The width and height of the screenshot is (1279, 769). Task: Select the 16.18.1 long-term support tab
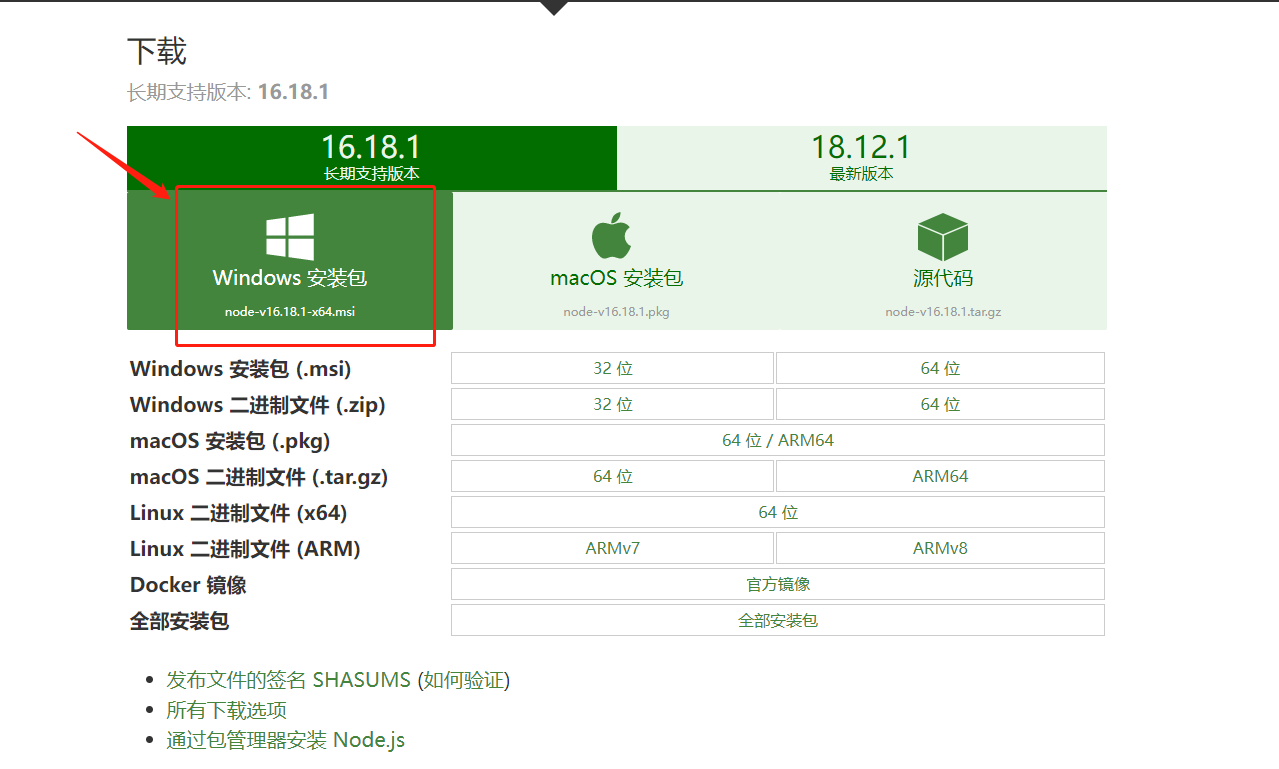tap(372, 158)
